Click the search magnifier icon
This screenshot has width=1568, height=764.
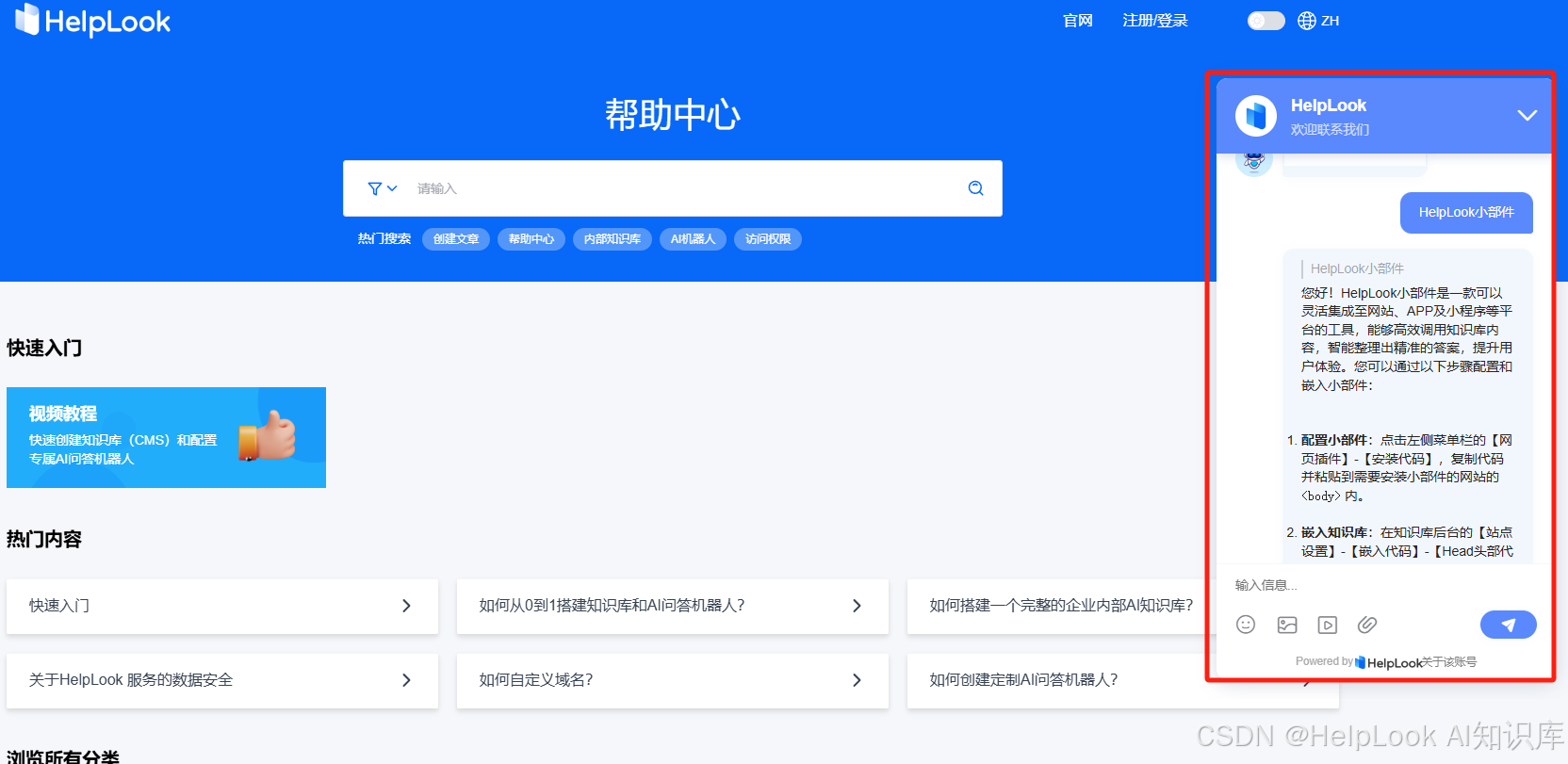coord(975,188)
